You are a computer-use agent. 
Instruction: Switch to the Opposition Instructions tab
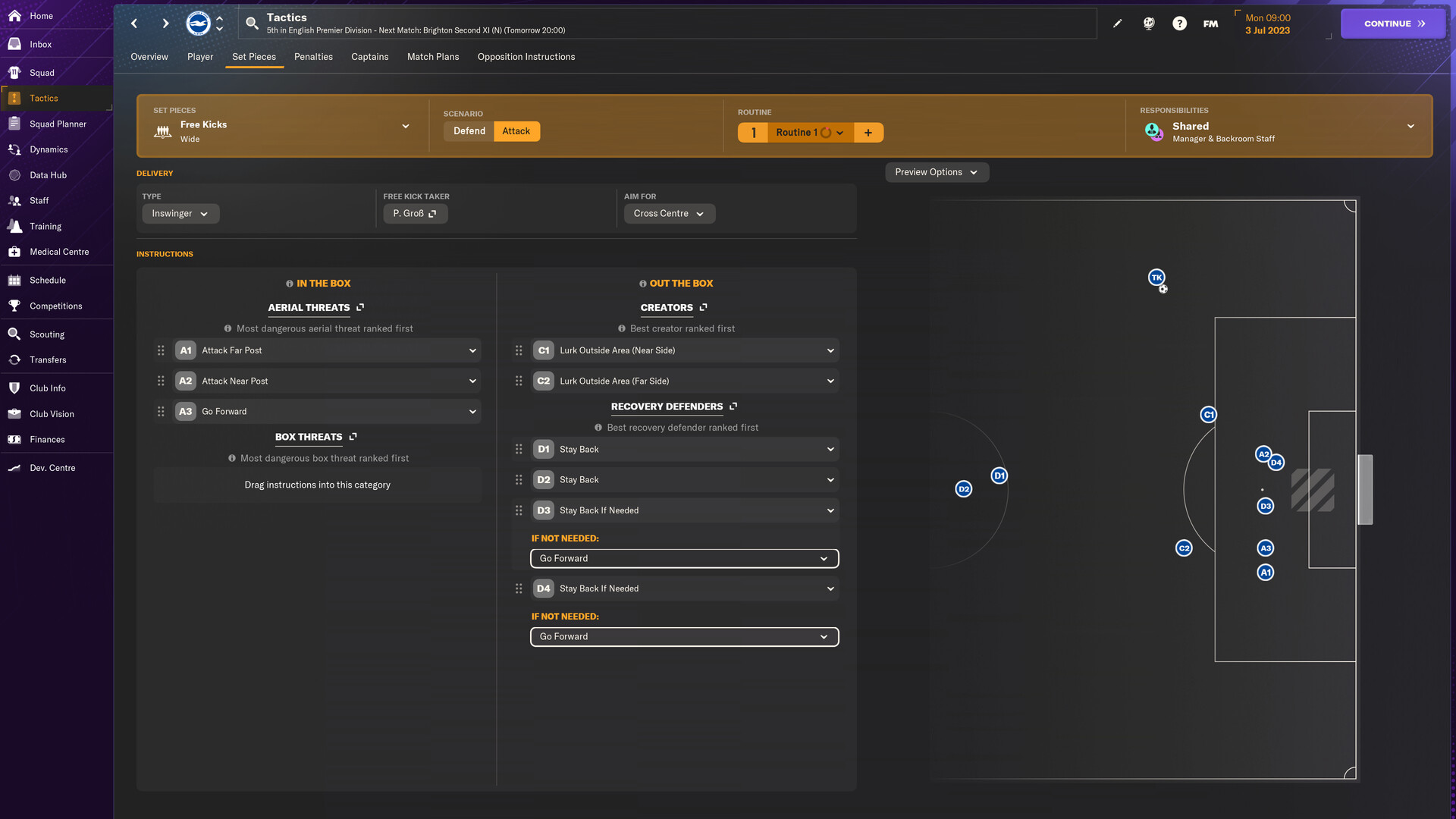(526, 57)
